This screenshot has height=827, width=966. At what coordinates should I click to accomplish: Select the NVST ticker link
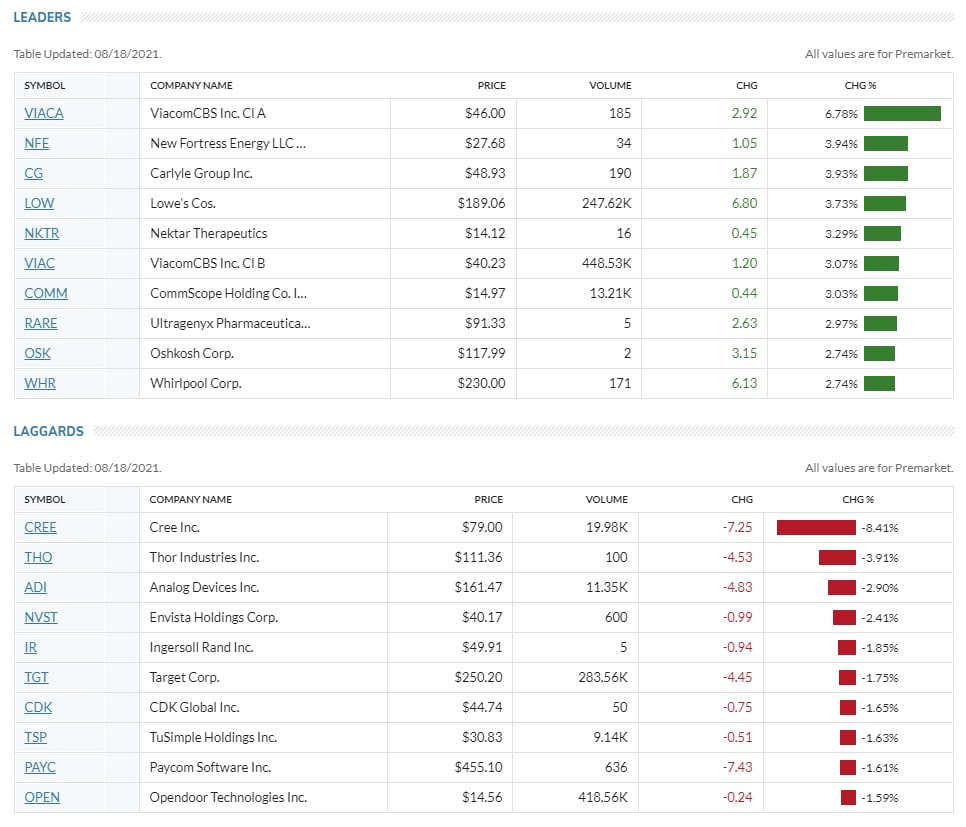41,617
